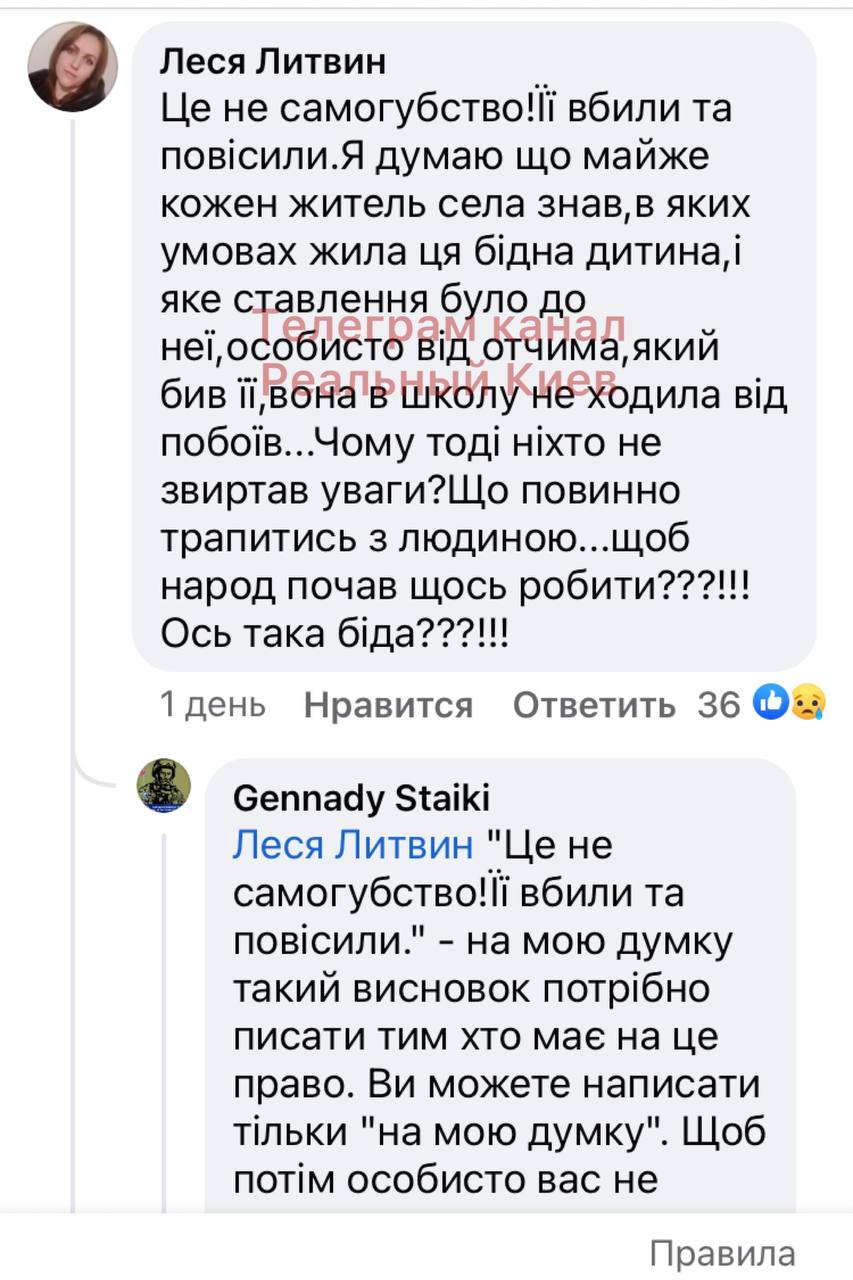Click the crying face reaction icon
This screenshot has height=1280, width=853.
pos(807,704)
